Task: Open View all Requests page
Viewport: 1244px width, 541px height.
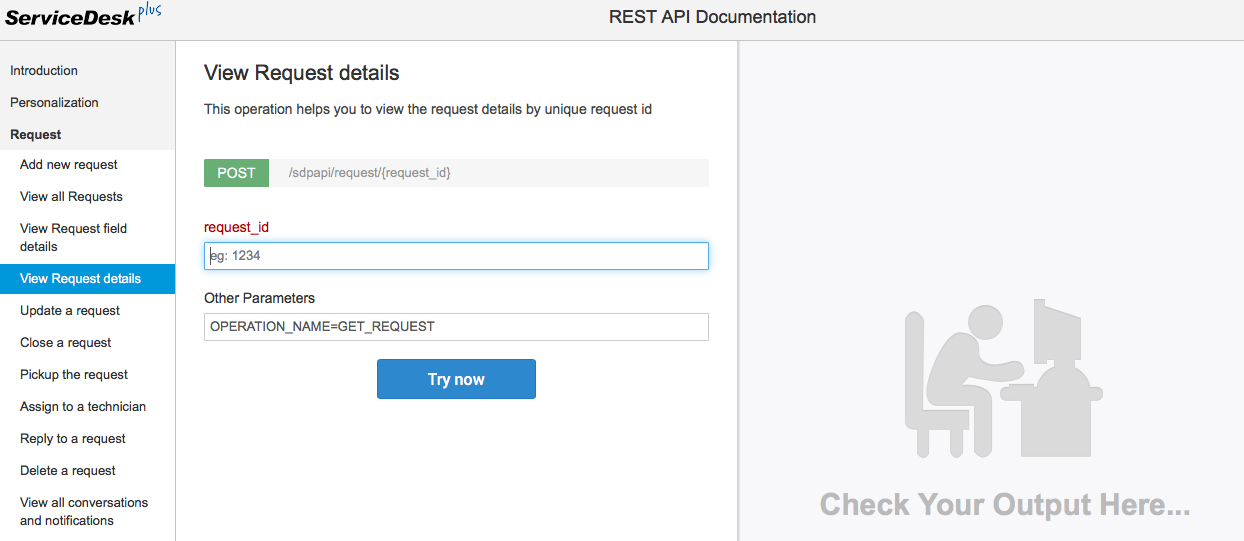Action: pos(71,197)
